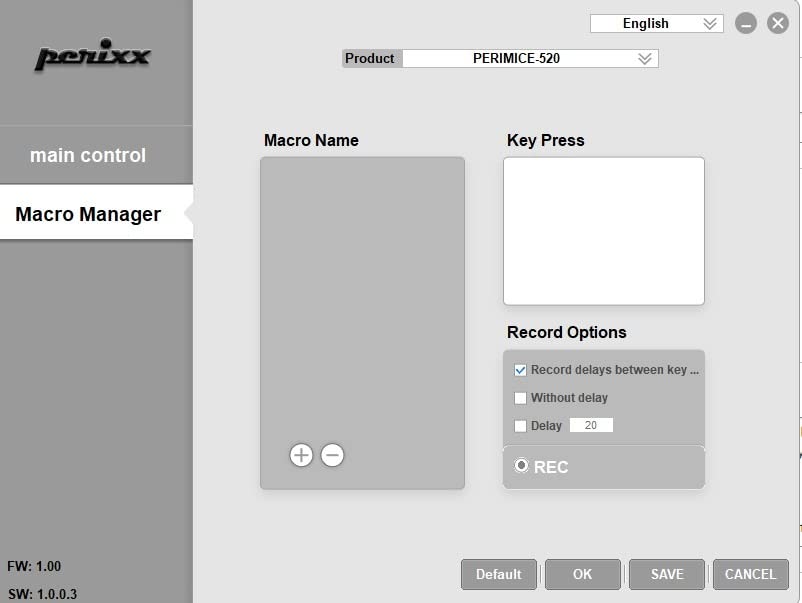This screenshot has height=603, width=802.
Task: Expand the PERIMICE-520 product dropdown
Action: 530,58
